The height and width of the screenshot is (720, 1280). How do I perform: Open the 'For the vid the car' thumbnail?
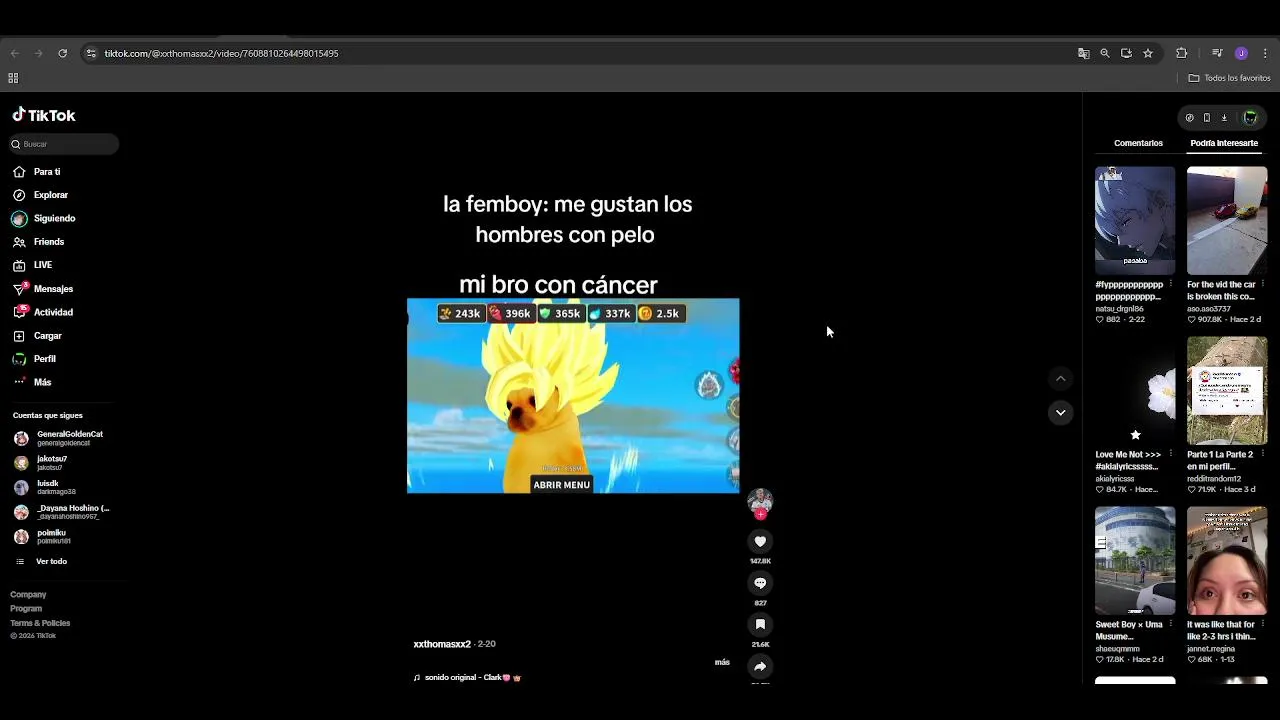[1227, 220]
